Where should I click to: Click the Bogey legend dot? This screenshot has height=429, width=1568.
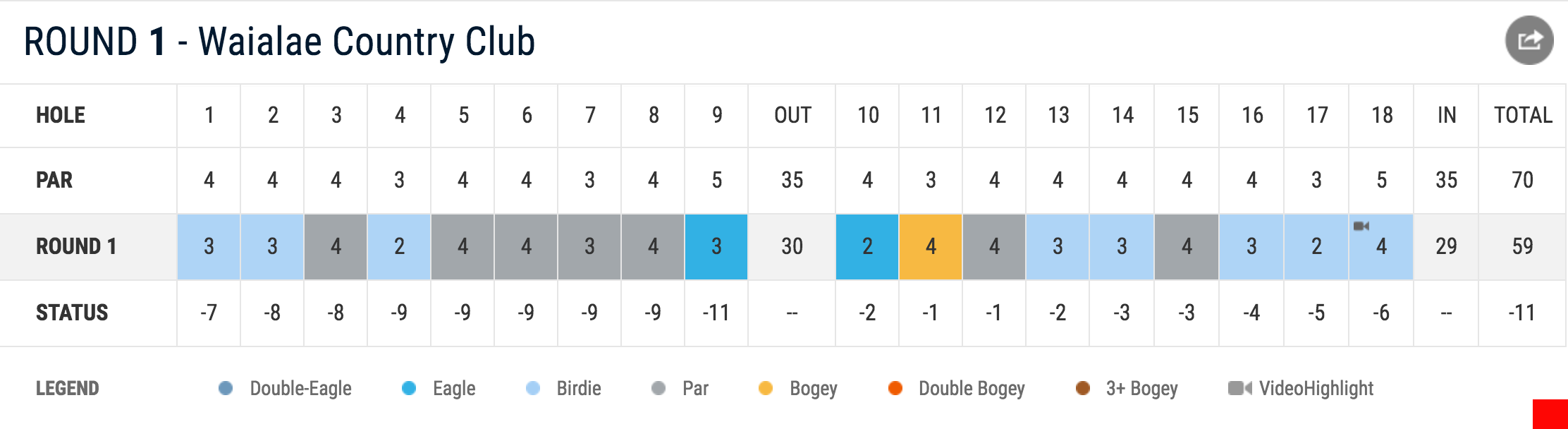pyautogui.click(x=766, y=388)
